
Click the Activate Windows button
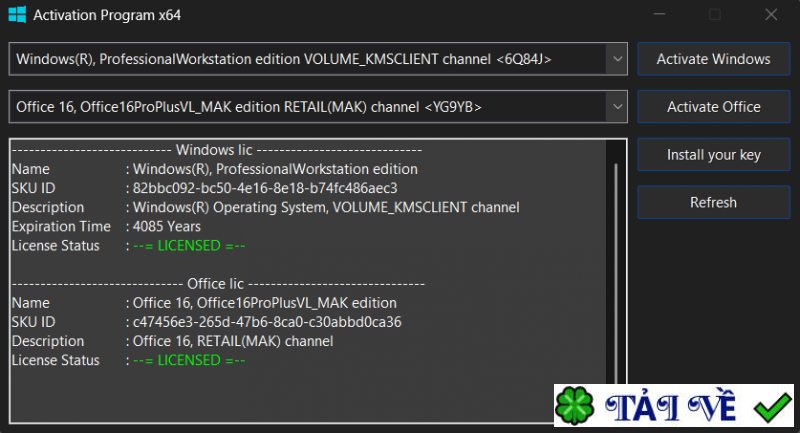pyautogui.click(x=713, y=59)
